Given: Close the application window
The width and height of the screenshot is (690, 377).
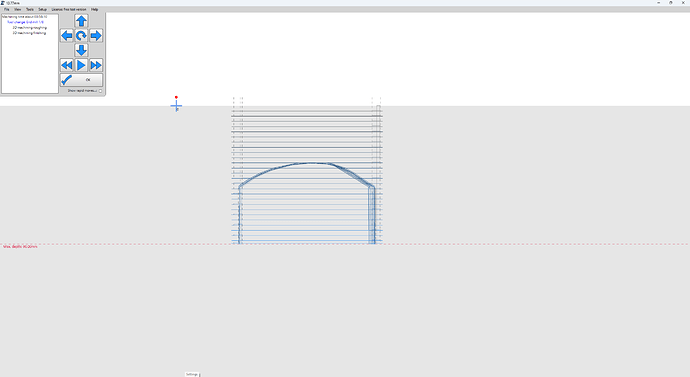Looking at the screenshot, I should tap(683, 3).
